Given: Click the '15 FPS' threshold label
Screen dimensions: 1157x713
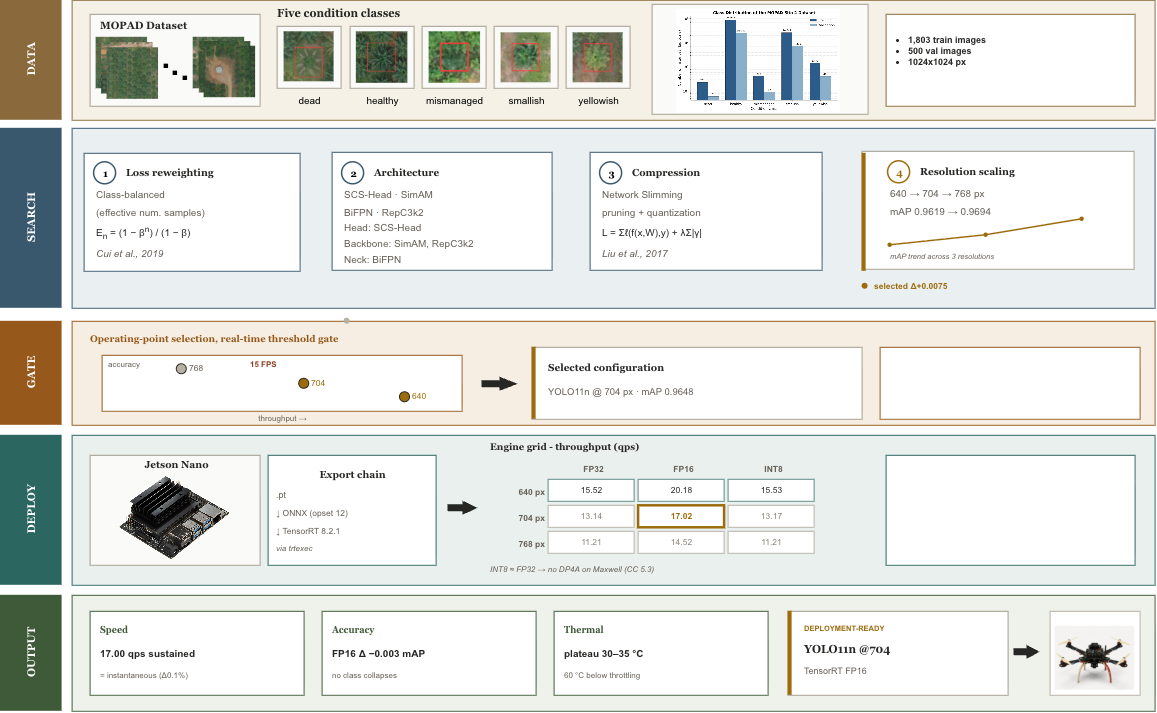Looking at the screenshot, I should pyautogui.click(x=263, y=365).
